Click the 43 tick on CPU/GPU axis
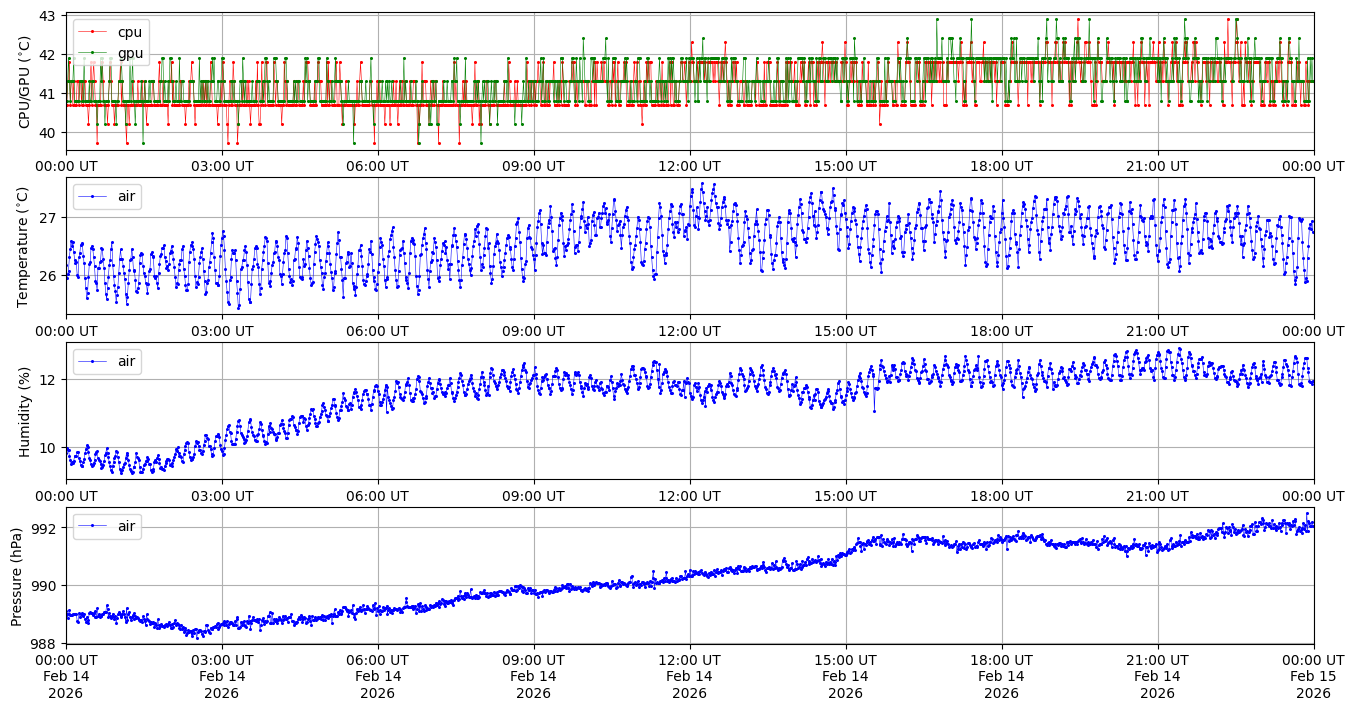Image resolution: width=1354 pixels, height=710 pixels. point(48,17)
